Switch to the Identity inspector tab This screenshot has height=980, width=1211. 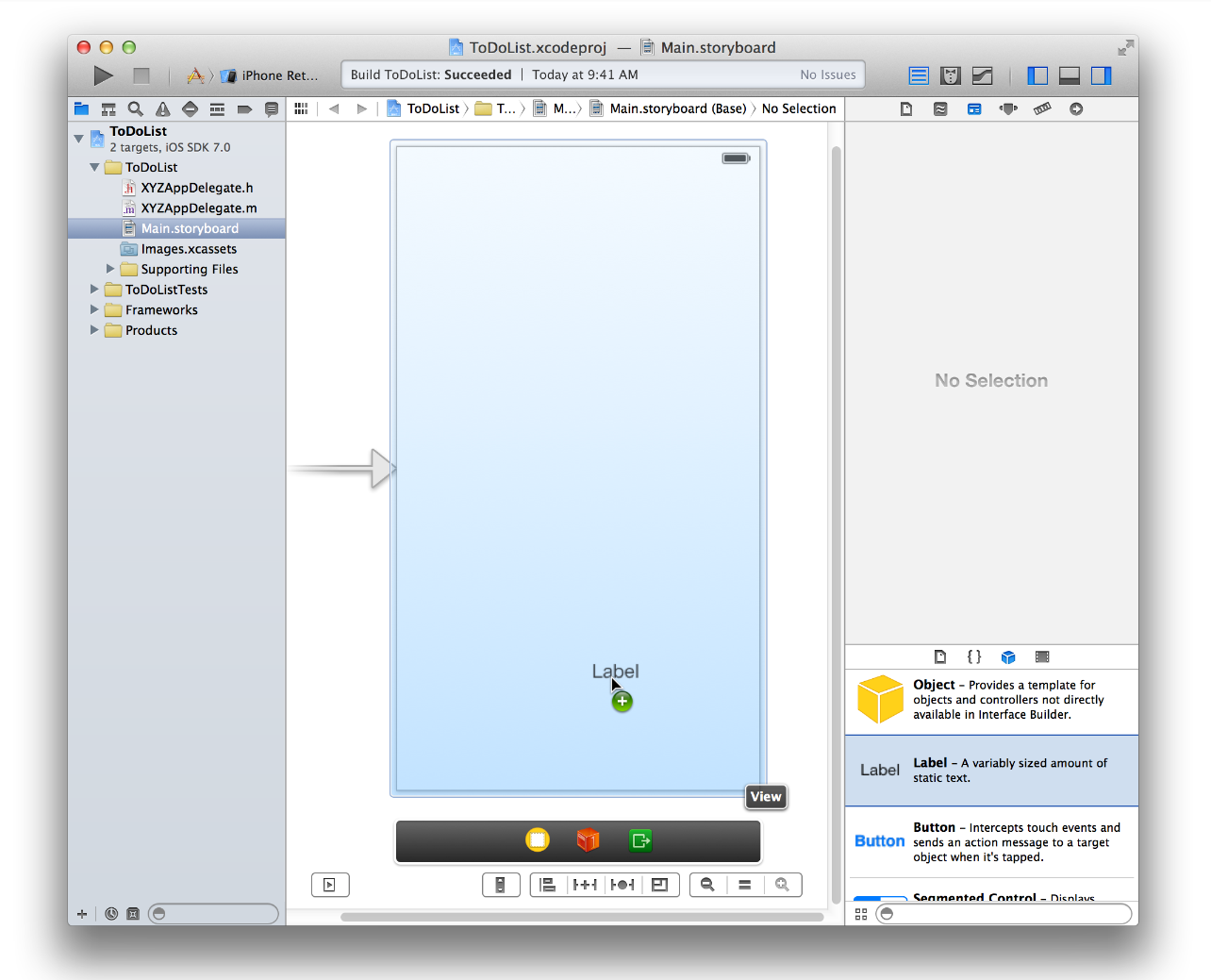pos(974,109)
